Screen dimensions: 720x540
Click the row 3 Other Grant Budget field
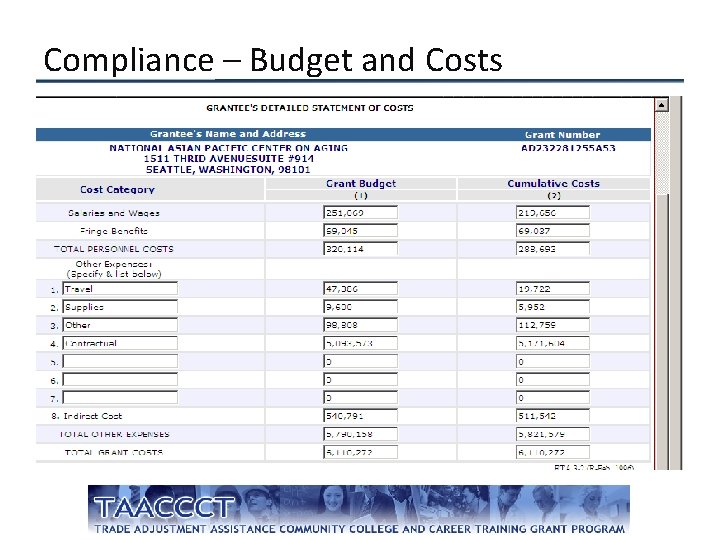[360, 325]
